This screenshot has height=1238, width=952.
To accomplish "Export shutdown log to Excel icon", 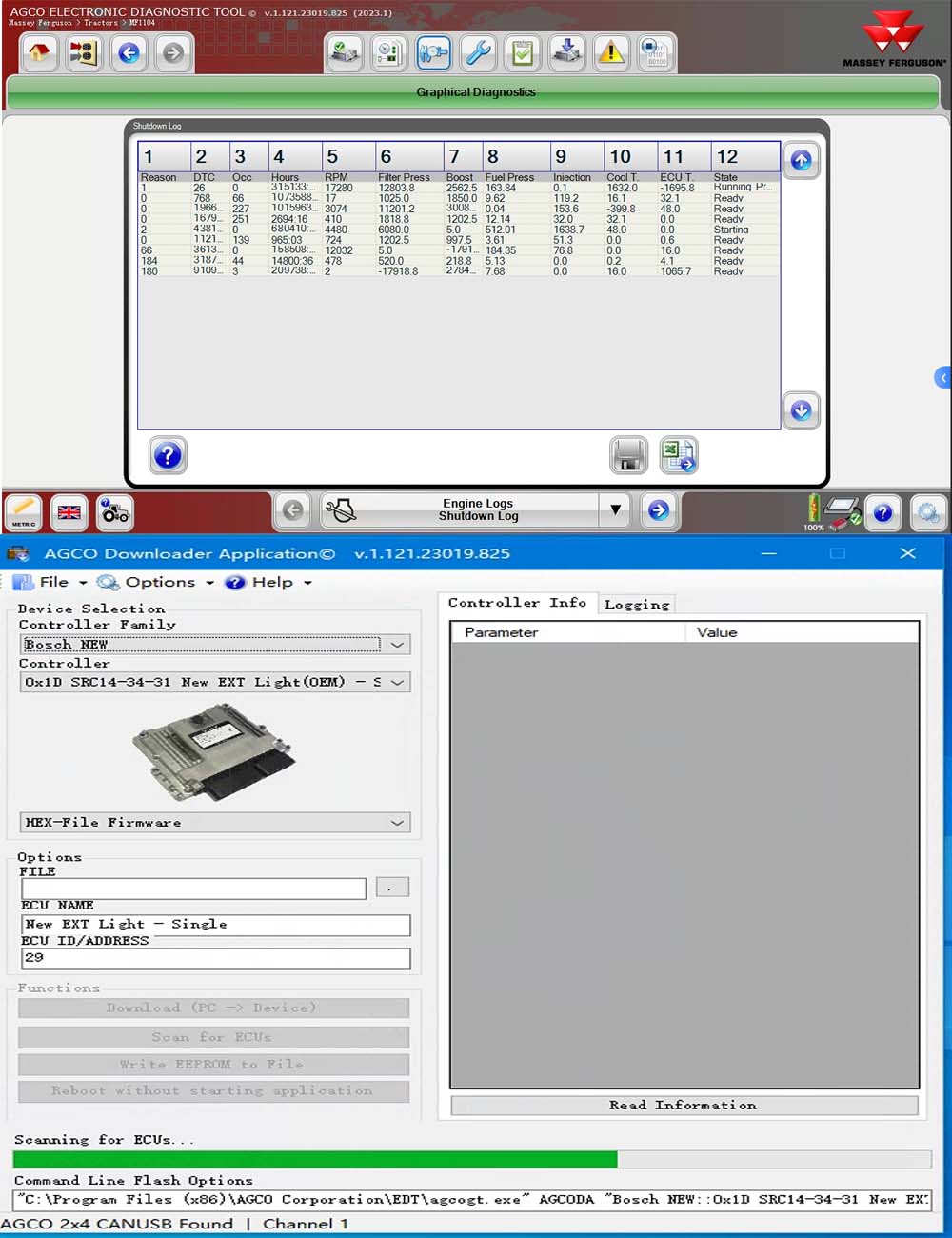I will 679,455.
